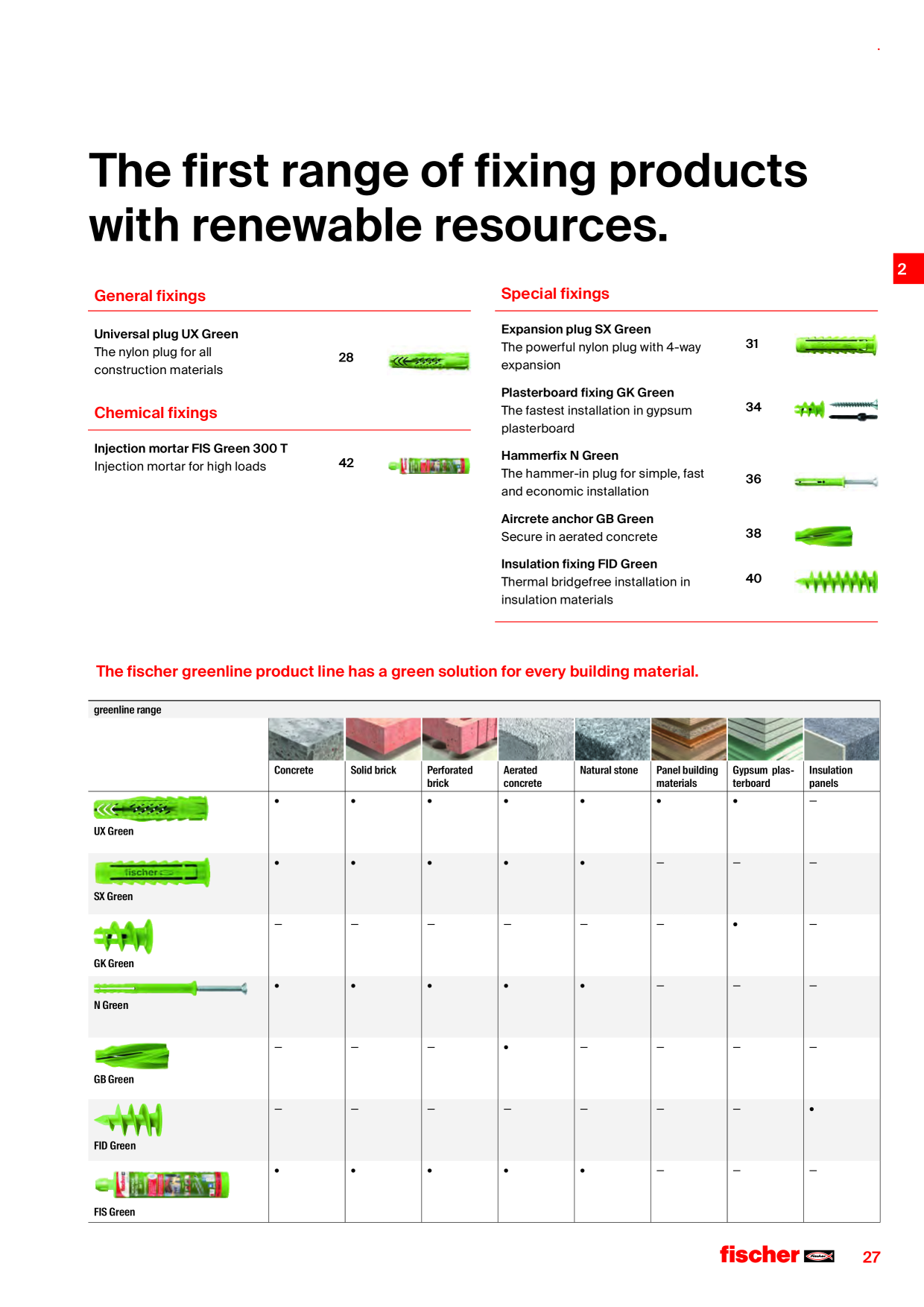Click the Plasterboard fixing GK Green image
The width and height of the screenshot is (924, 1307).
click(x=836, y=409)
